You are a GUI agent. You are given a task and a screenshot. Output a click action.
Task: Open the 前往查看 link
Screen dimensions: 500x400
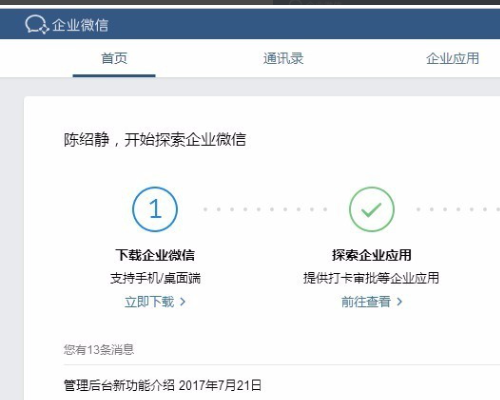(x=372, y=302)
